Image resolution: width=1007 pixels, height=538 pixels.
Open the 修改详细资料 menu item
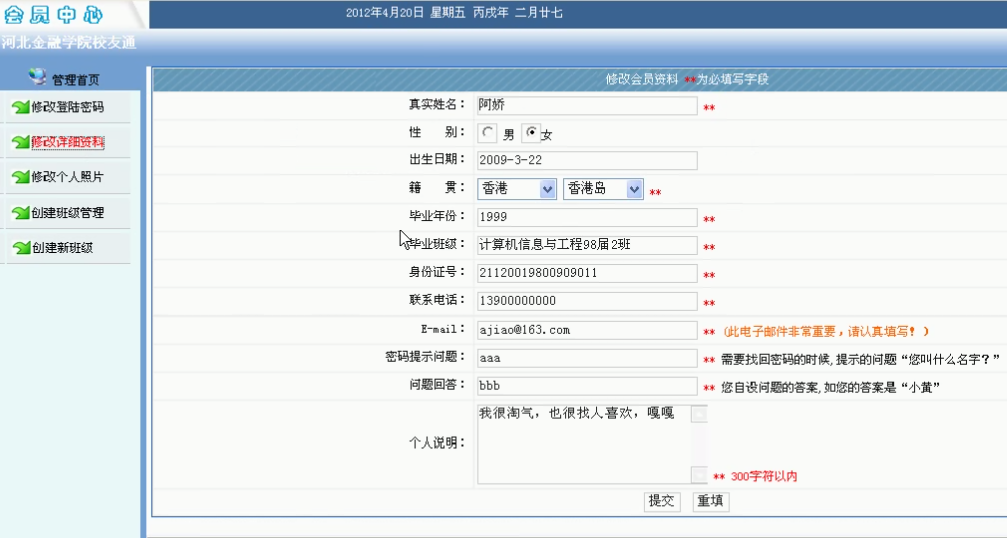(67, 142)
